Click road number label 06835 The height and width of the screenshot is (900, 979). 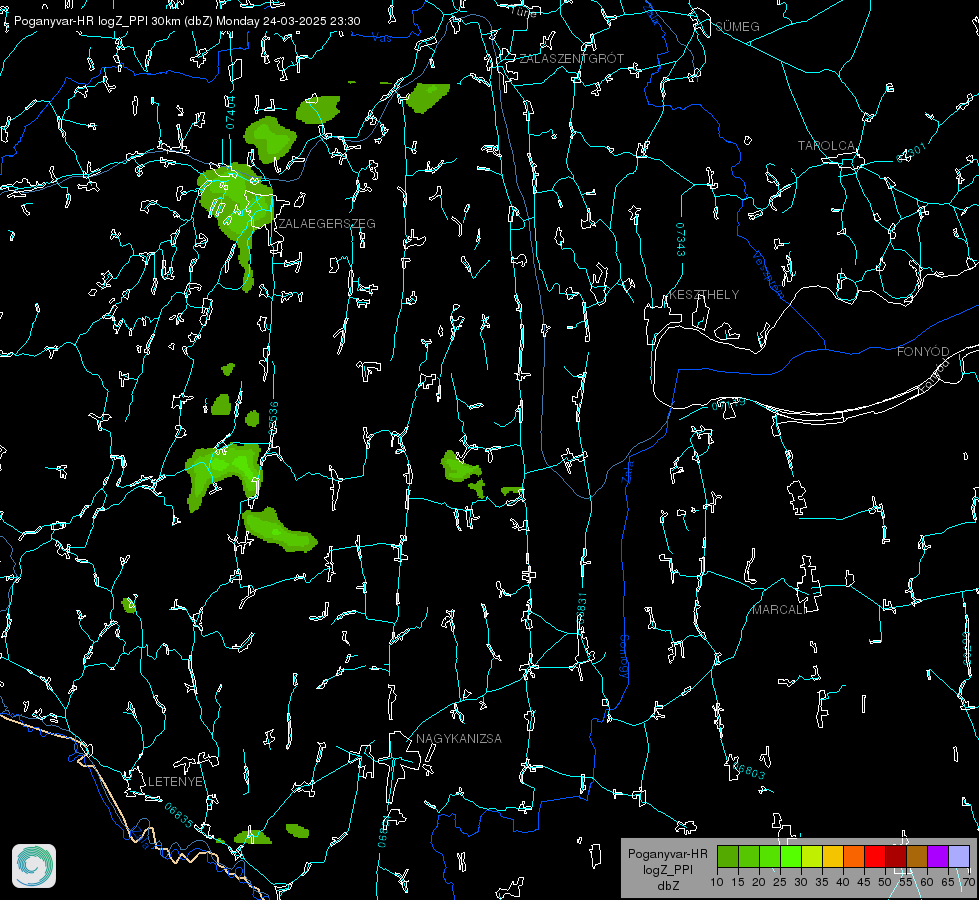179,816
